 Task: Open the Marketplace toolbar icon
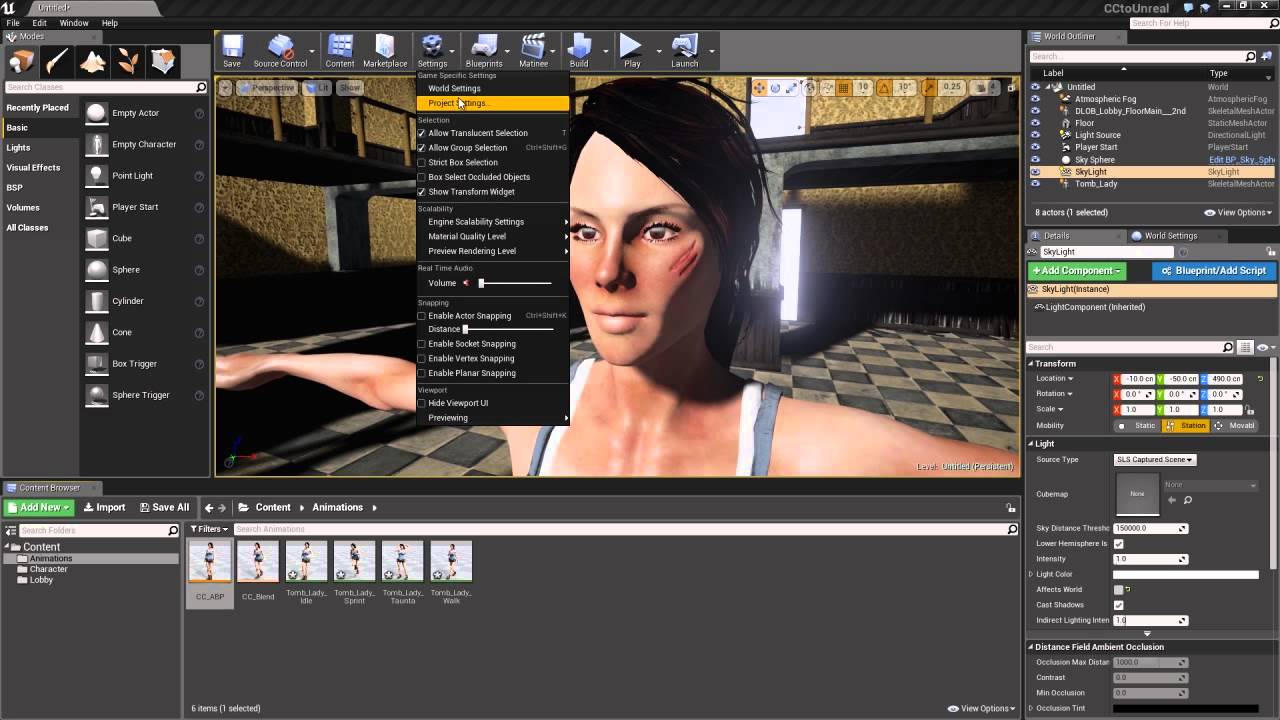385,51
